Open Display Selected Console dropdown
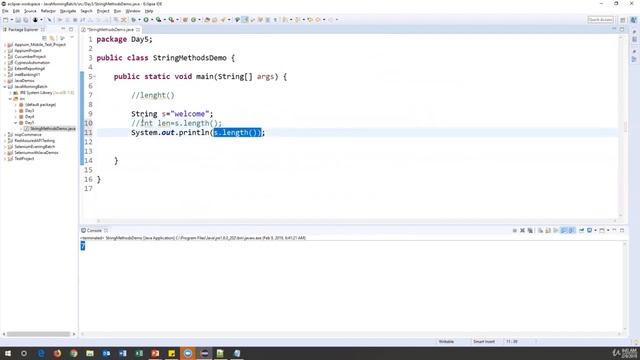This screenshot has width=640, height=360. (596, 231)
